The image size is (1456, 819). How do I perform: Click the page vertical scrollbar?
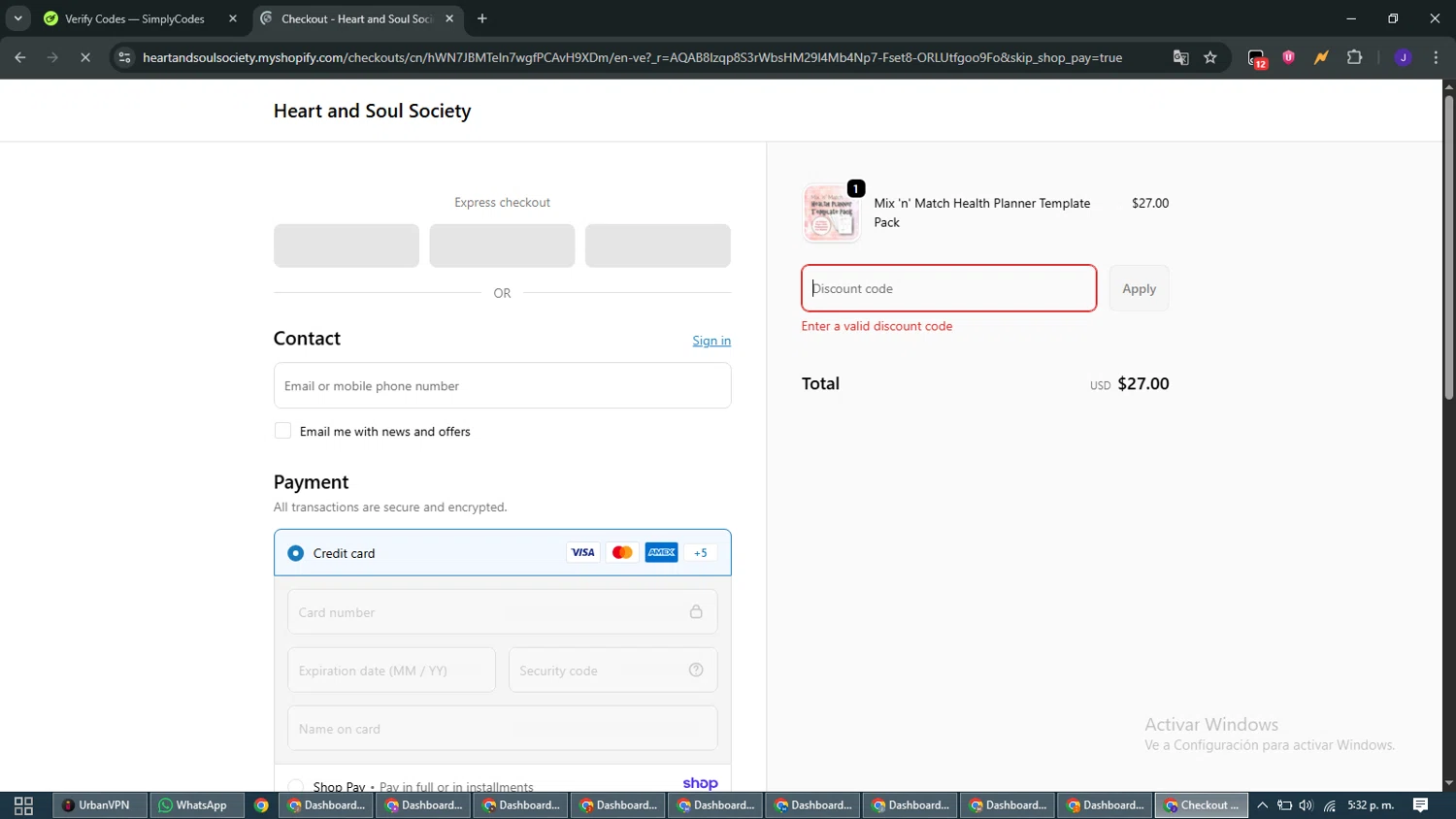click(x=1448, y=247)
